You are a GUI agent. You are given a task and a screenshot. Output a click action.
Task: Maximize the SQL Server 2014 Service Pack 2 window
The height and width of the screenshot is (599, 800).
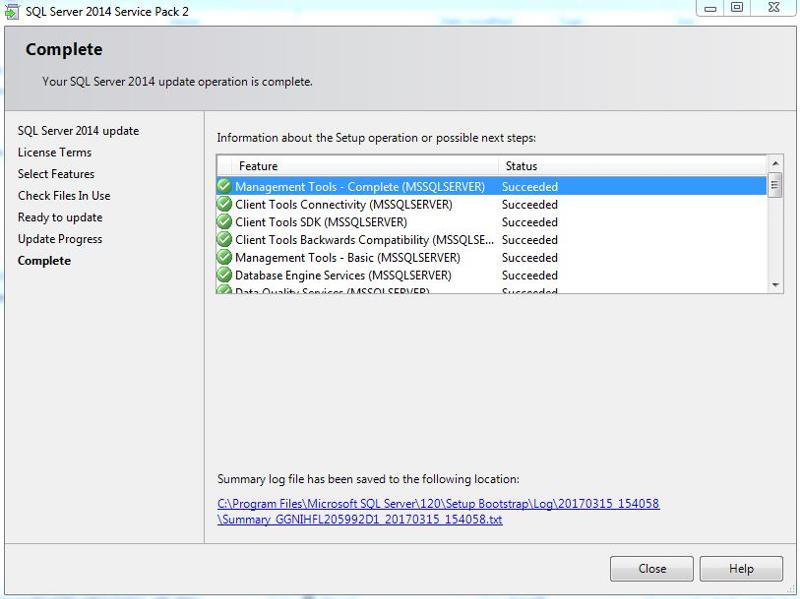737,8
